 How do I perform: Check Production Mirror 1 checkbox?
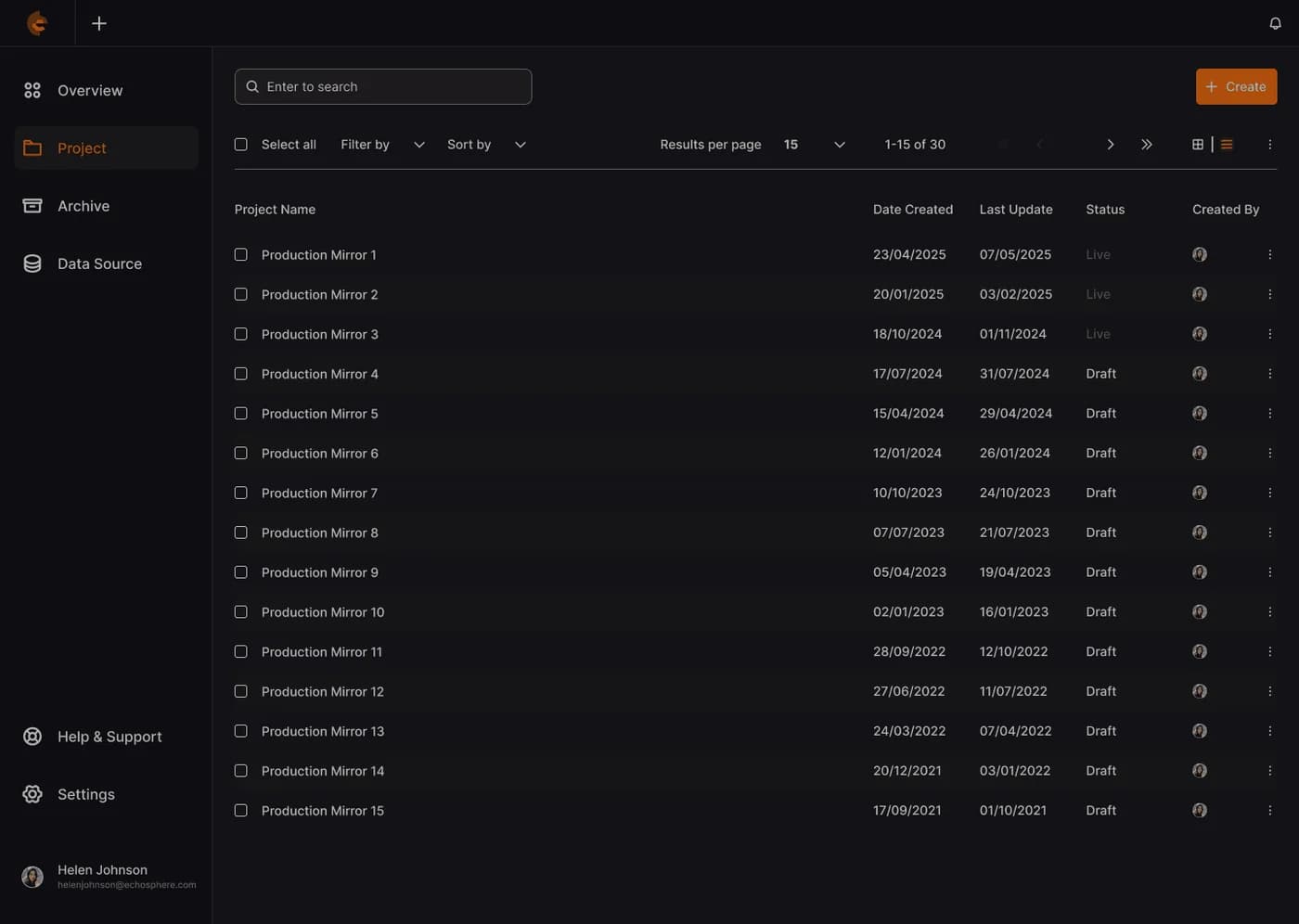point(241,254)
